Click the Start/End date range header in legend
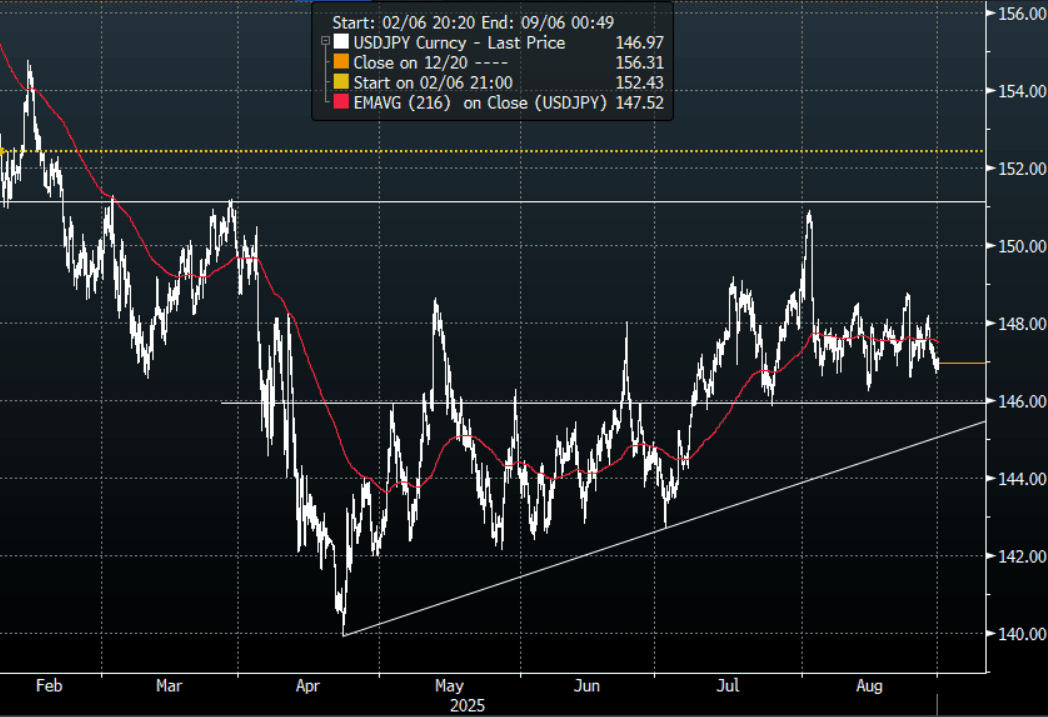Image resolution: width=1048 pixels, height=717 pixels. [x=472, y=22]
